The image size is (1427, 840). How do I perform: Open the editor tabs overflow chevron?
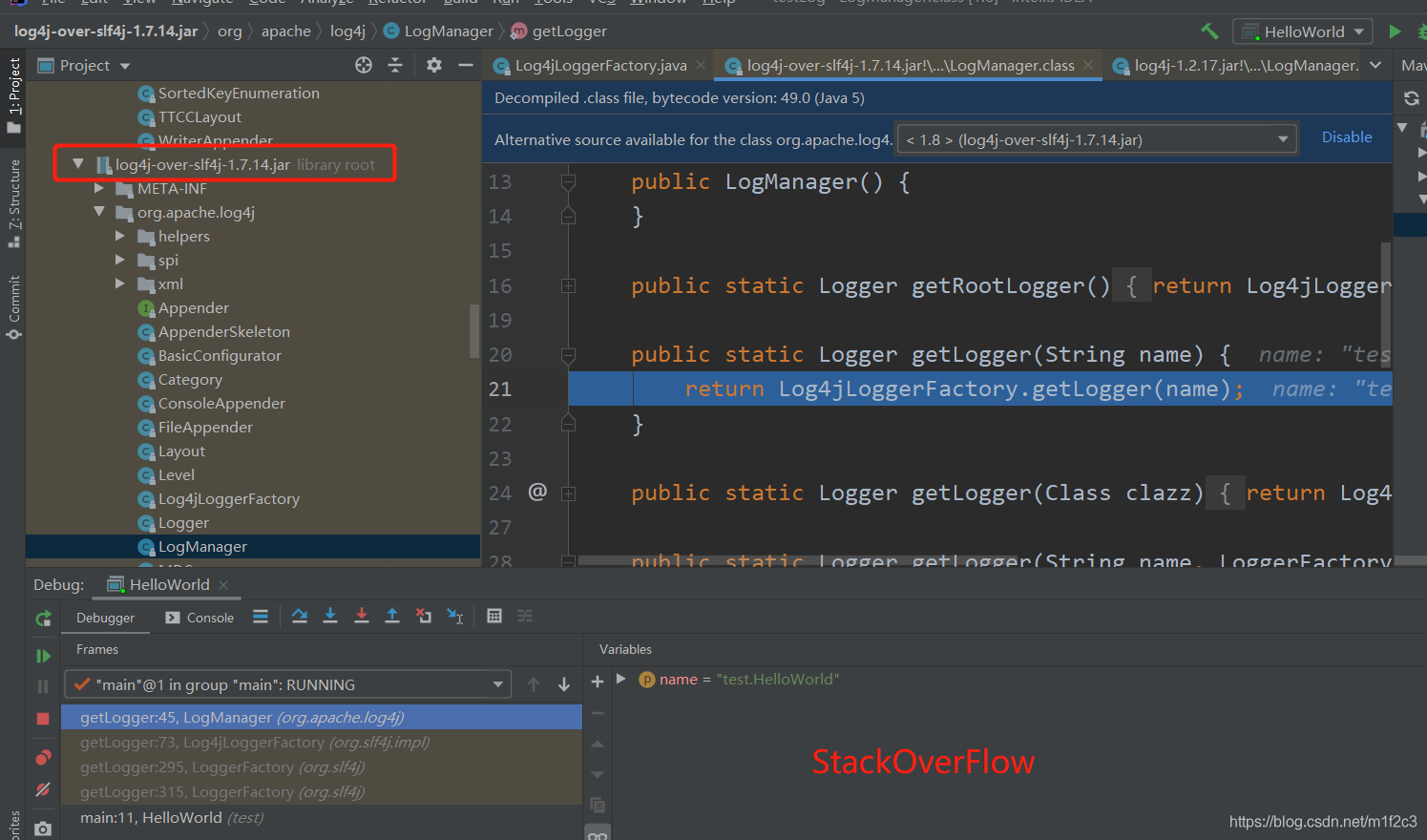pos(1375,65)
